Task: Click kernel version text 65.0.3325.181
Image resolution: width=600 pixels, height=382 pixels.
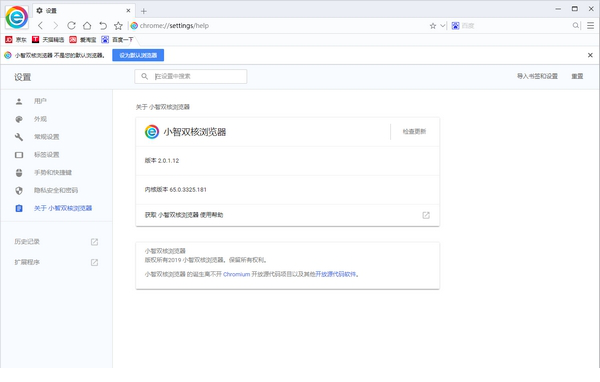Action: tap(188, 189)
